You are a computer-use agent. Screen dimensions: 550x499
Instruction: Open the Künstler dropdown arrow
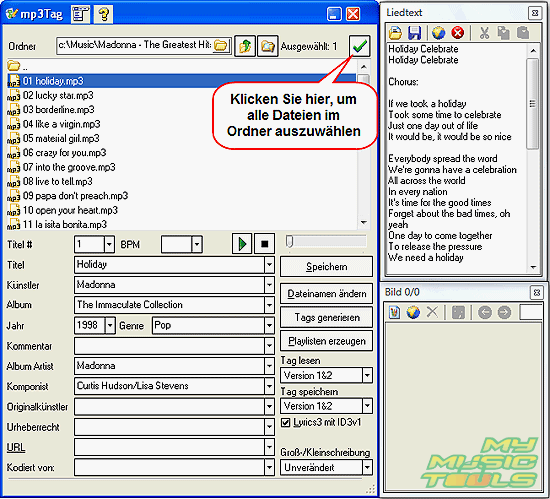pyautogui.click(x=269, y=285)
